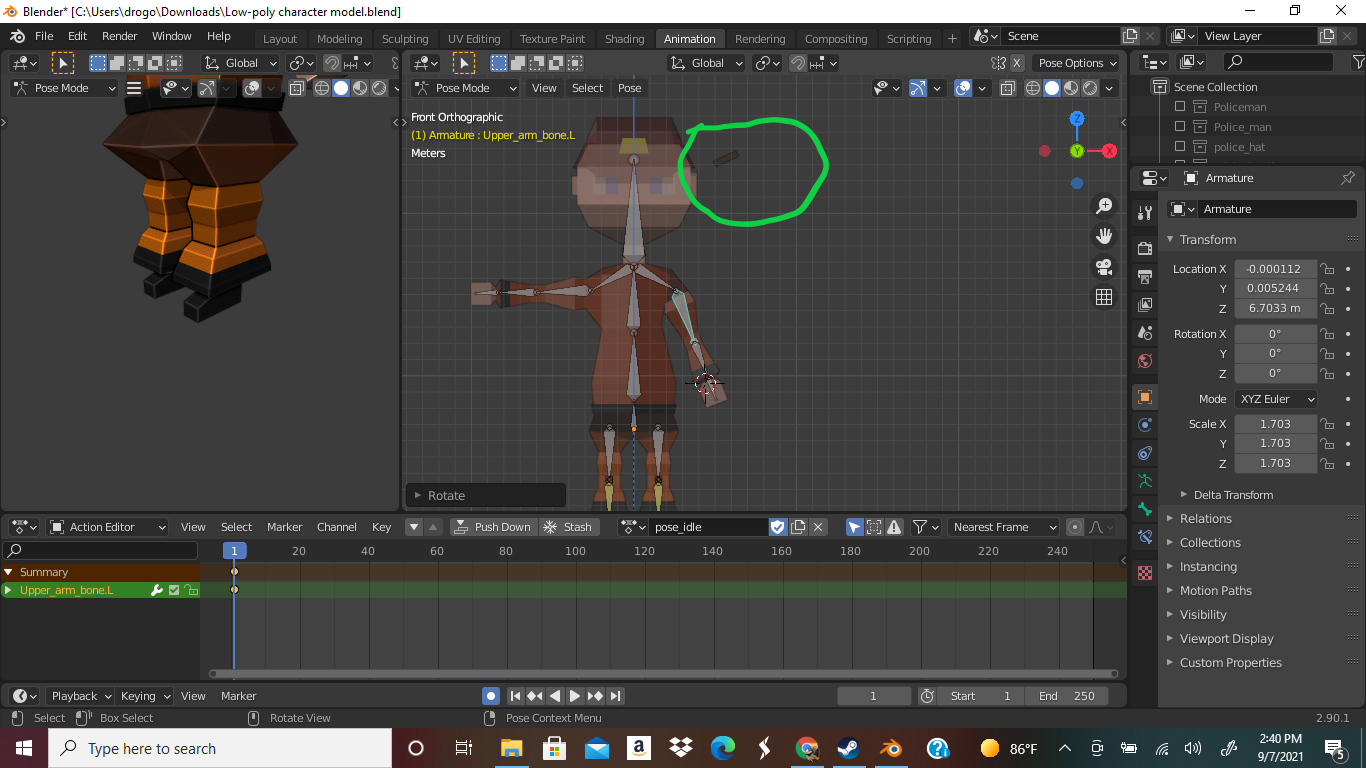Viewport: 1366px width, 768px height.
Task: Toggle snapping magnet in main viewport
Action: coord(798,63)
